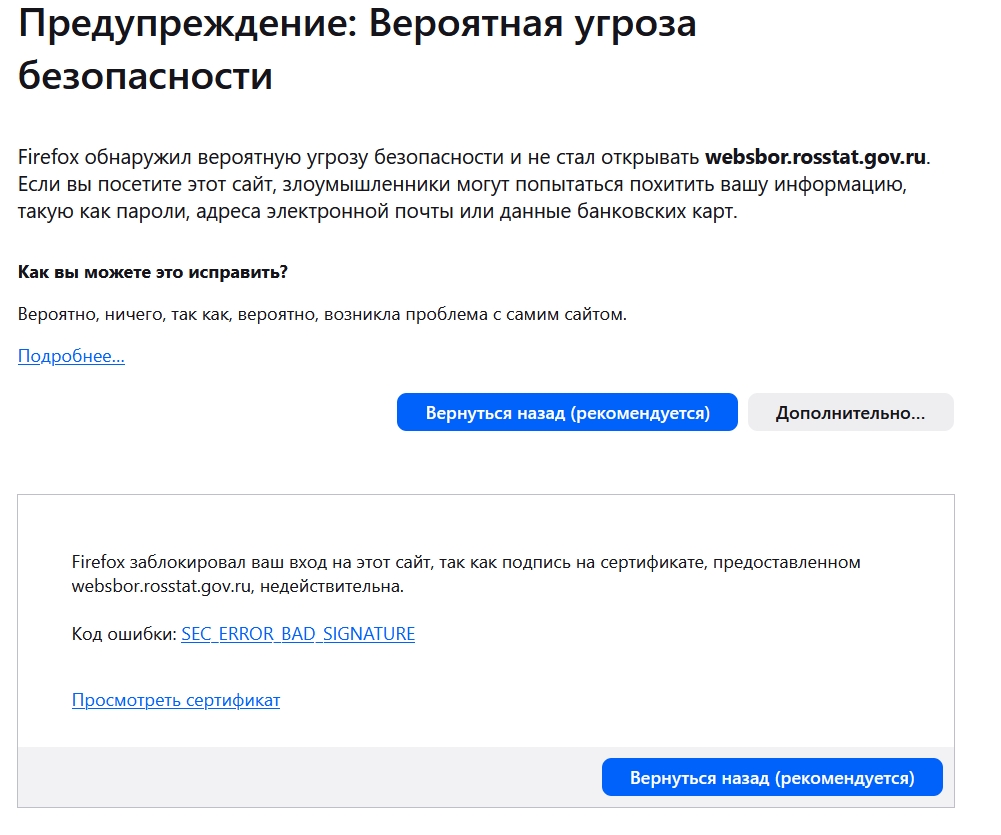This screenshot has height=835, width=1001.
Task: Open the SEC_ERROR_BAD_SIGNATURE error code link
Action: [x=298, y=634]
